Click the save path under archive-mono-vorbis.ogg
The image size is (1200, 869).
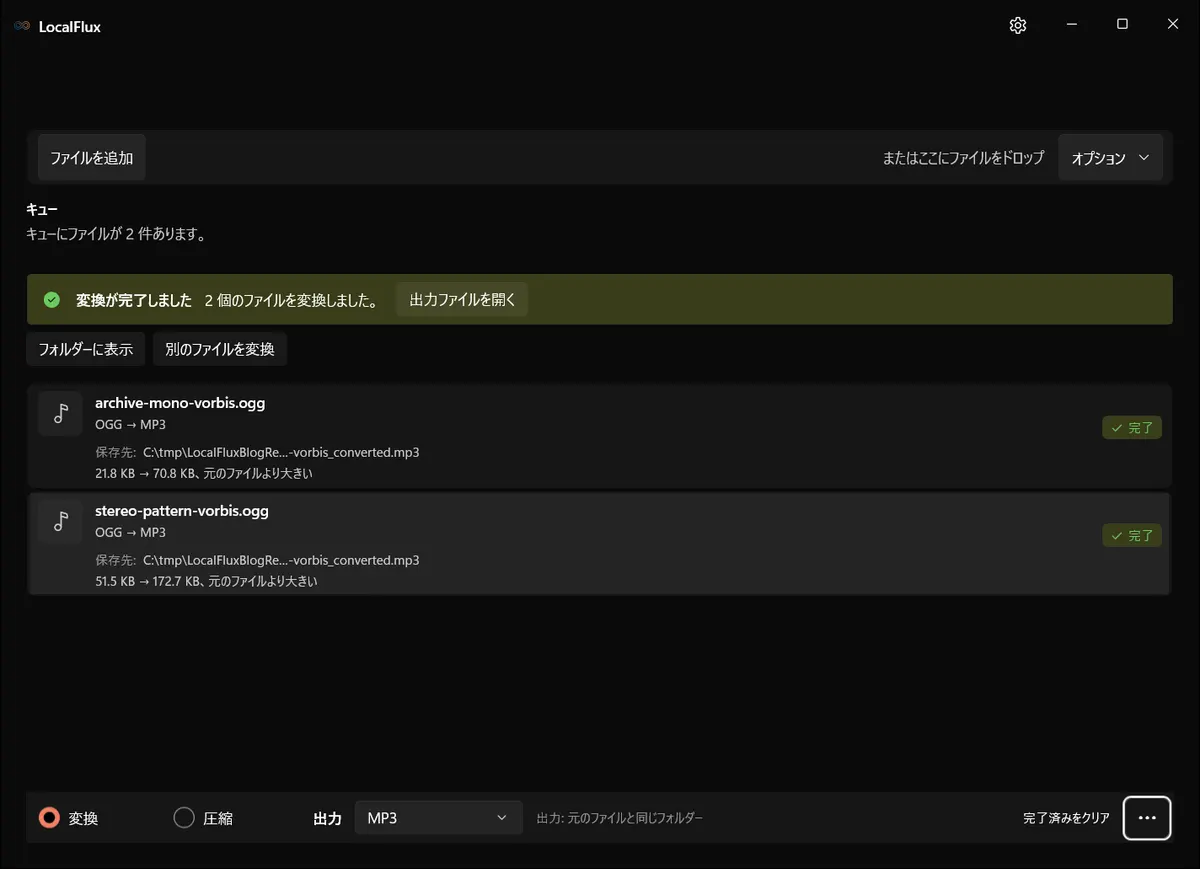tap(281, 452)
